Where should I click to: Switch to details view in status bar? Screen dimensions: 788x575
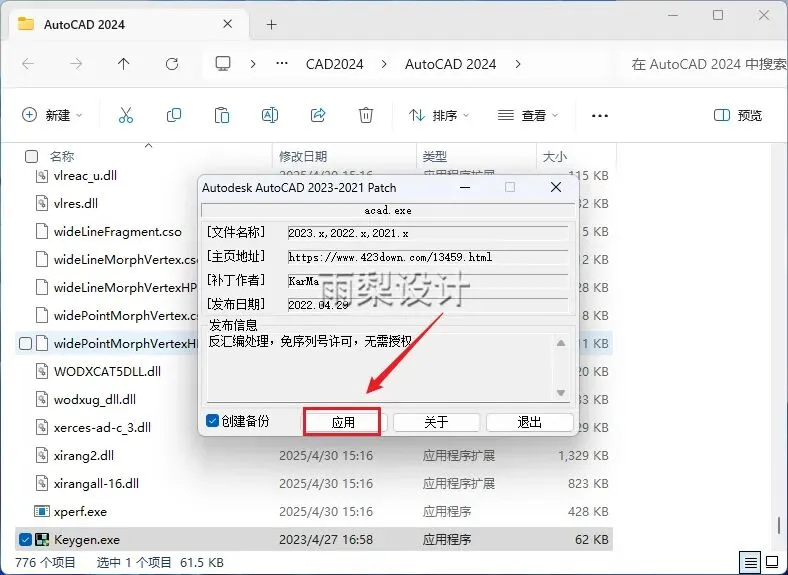(x=750, y=561)
